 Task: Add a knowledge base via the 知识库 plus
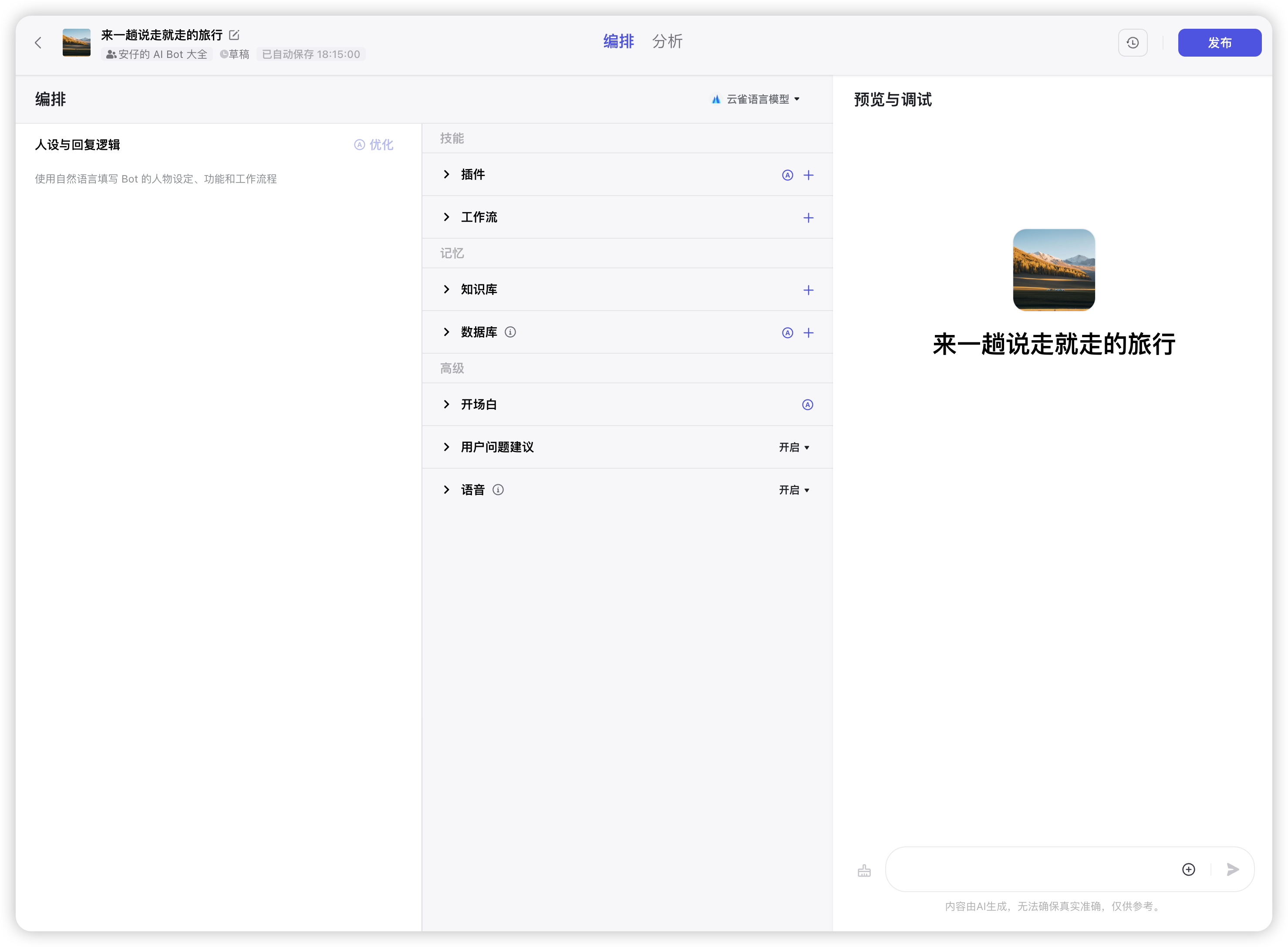click(x=808, y=290)
